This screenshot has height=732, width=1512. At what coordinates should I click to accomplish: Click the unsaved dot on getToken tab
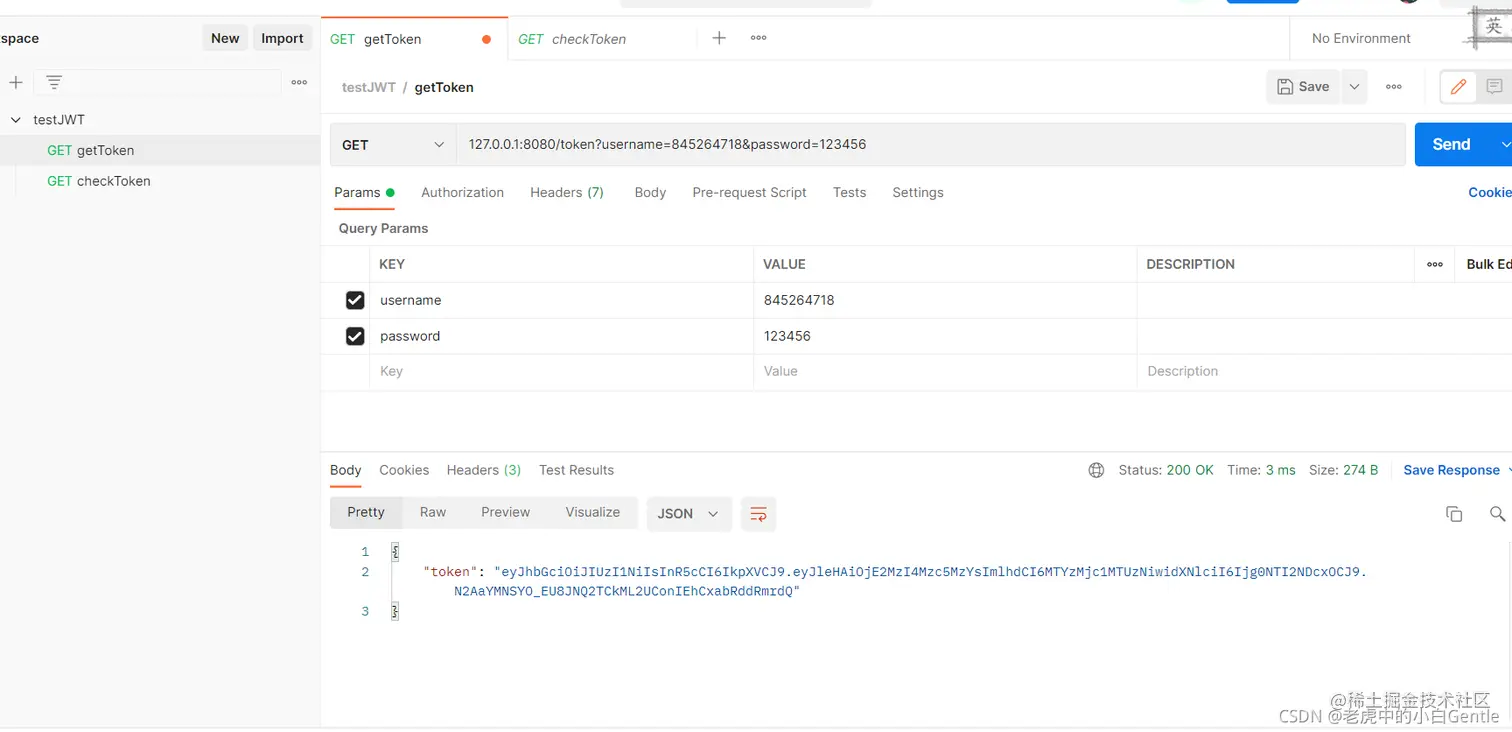[486, 40]
